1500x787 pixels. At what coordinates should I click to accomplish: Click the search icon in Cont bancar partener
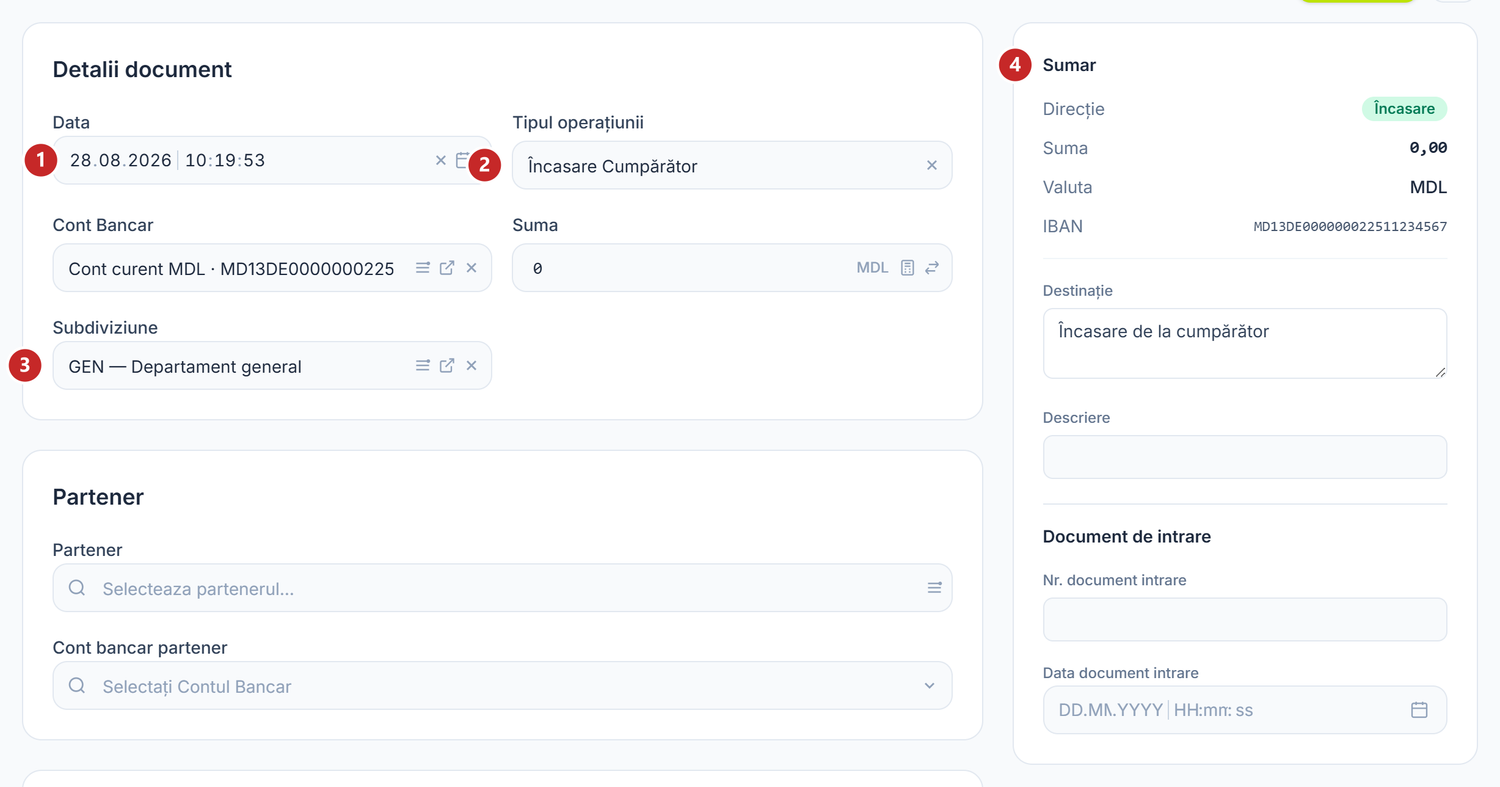coord(77,686)
